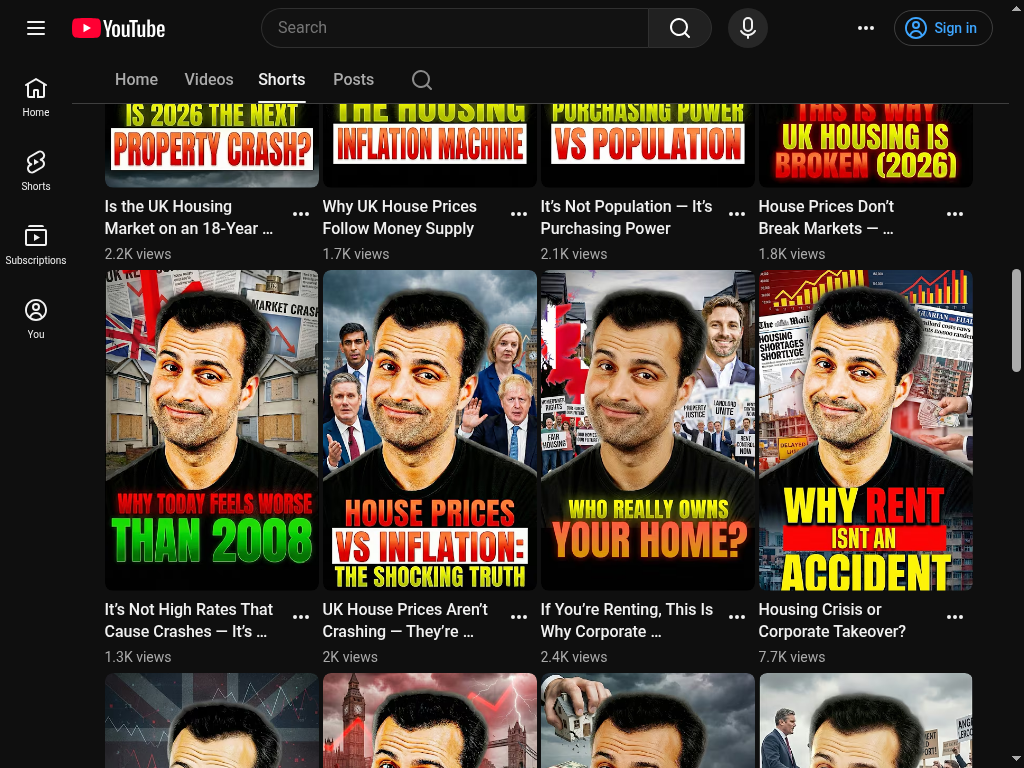Open Shorts in the left sidebar

[x=36, y=171]
